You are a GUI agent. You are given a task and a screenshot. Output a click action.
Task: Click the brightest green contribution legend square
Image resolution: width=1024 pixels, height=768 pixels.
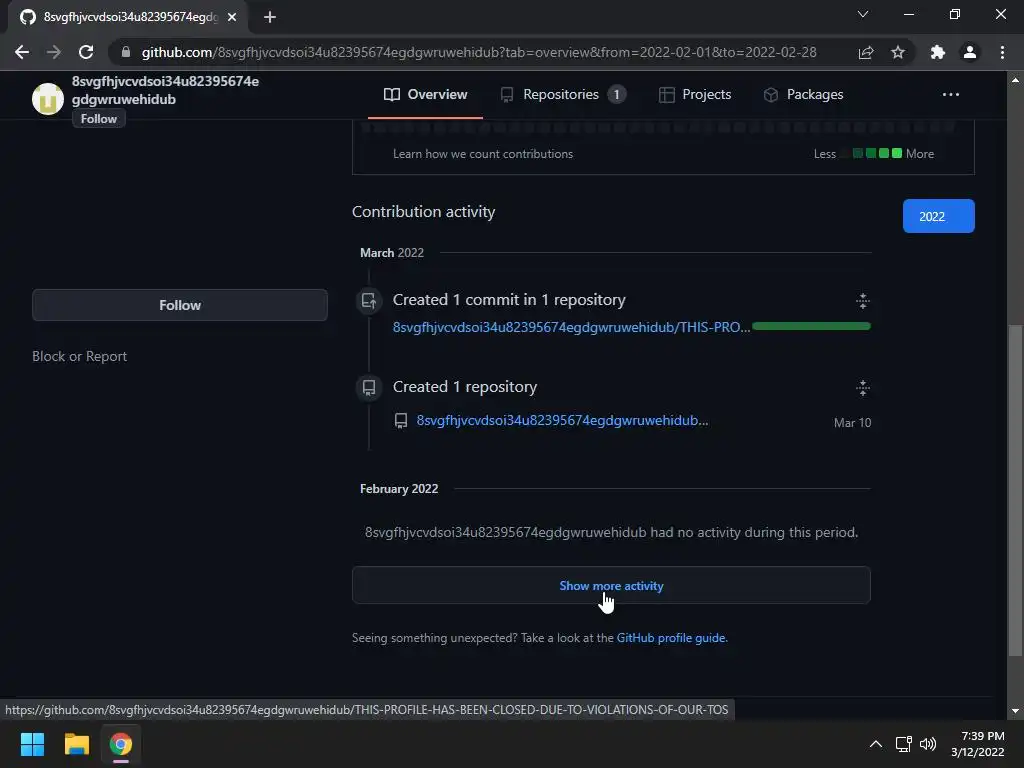click(897, 153)
